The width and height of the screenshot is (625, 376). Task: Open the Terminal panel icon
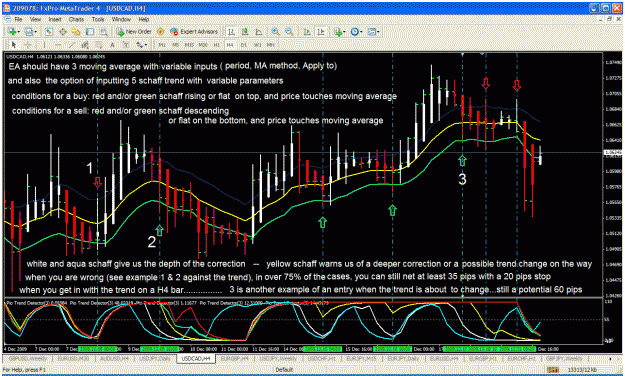90,31
